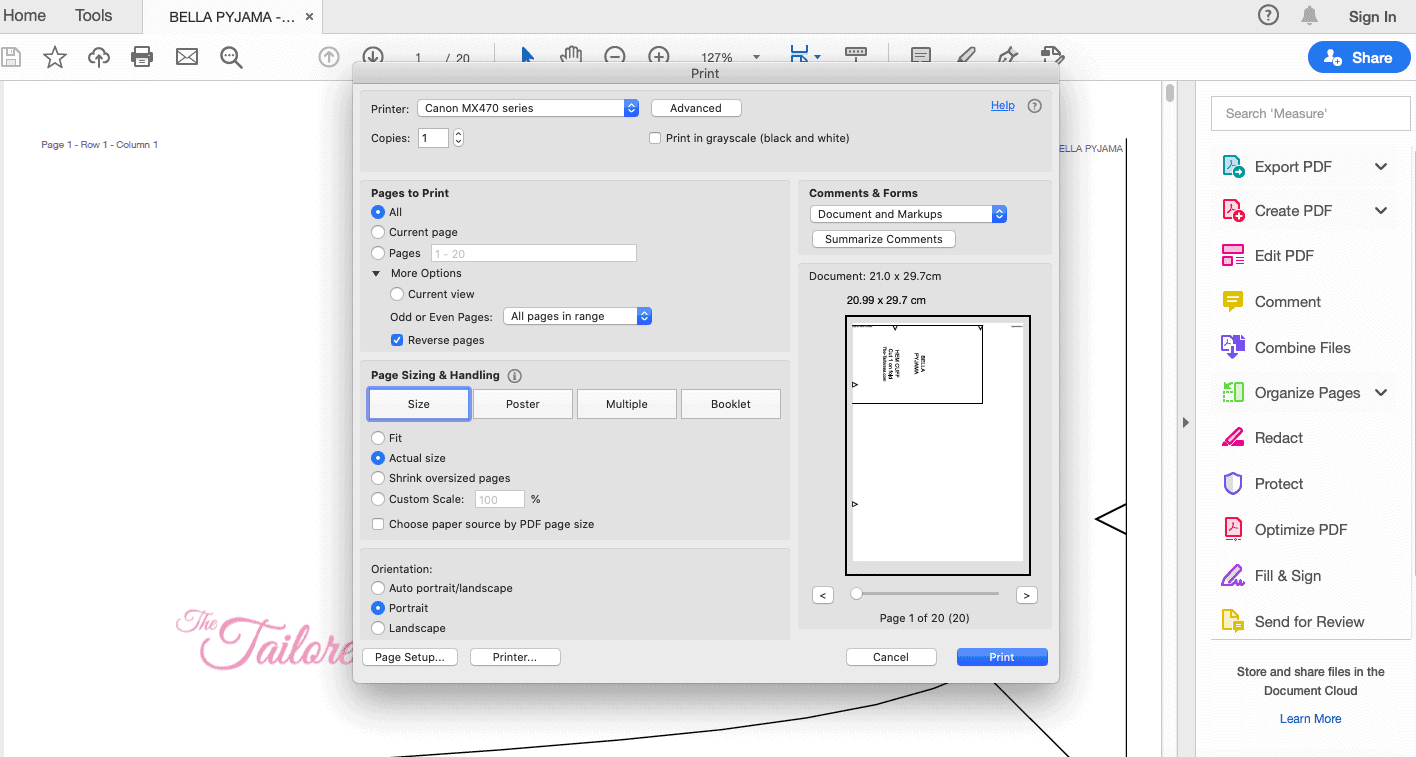Open the zoom percentage dropdown arrow
Viewport: 1416px width, 757px height.
tap(756, 58)
